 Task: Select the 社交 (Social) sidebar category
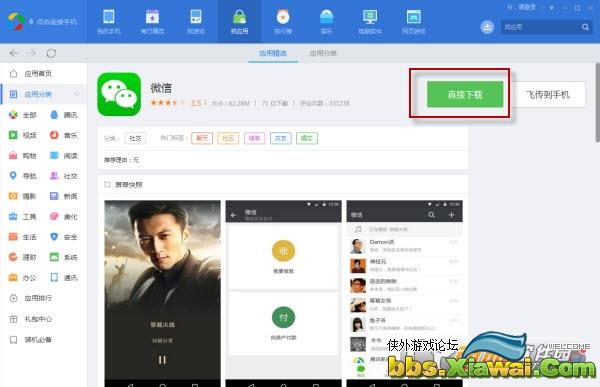[x=64, y=176]
